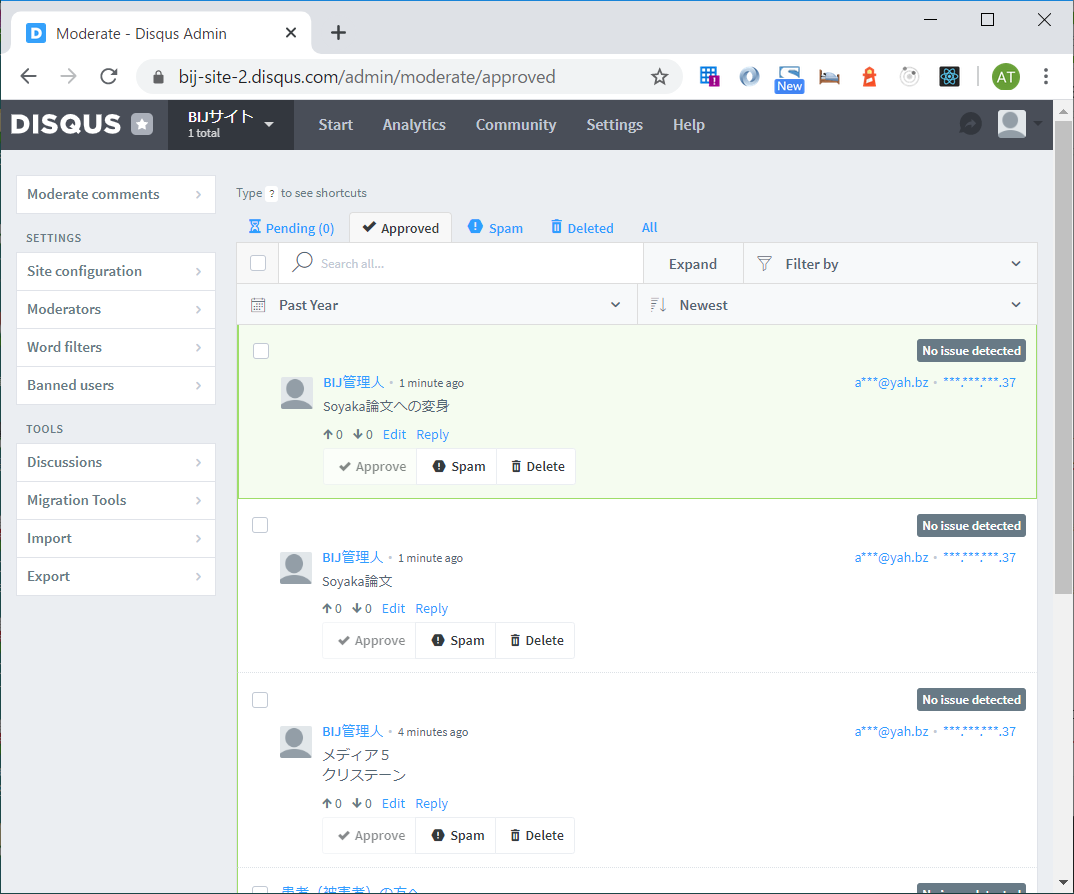The image size is (1074, 894).
Task: Switch to Pending (0) tab
Action: [x=292, y=228]
